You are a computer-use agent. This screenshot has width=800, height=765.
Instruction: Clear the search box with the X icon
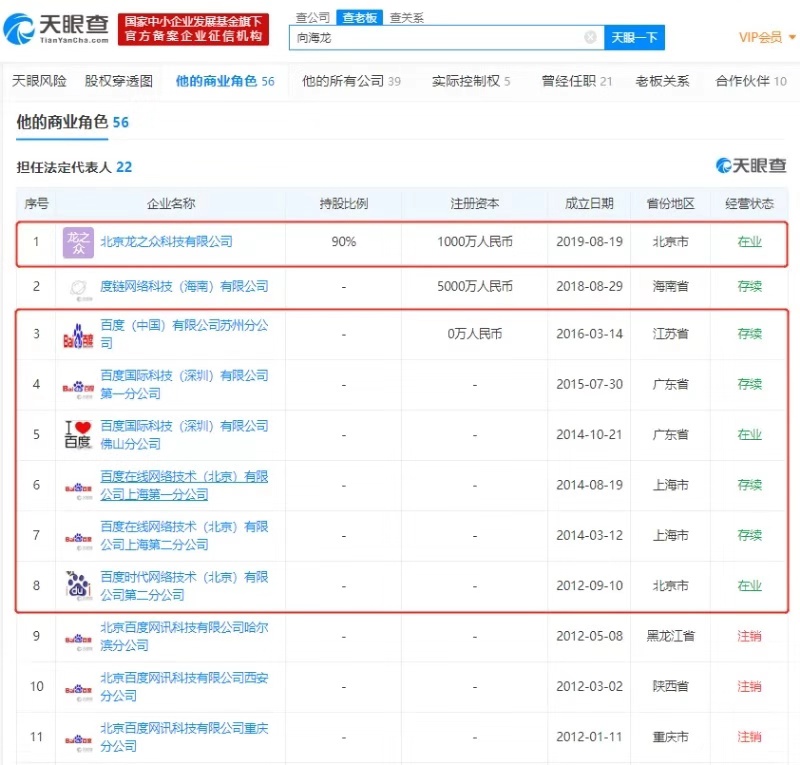point(590,37)
